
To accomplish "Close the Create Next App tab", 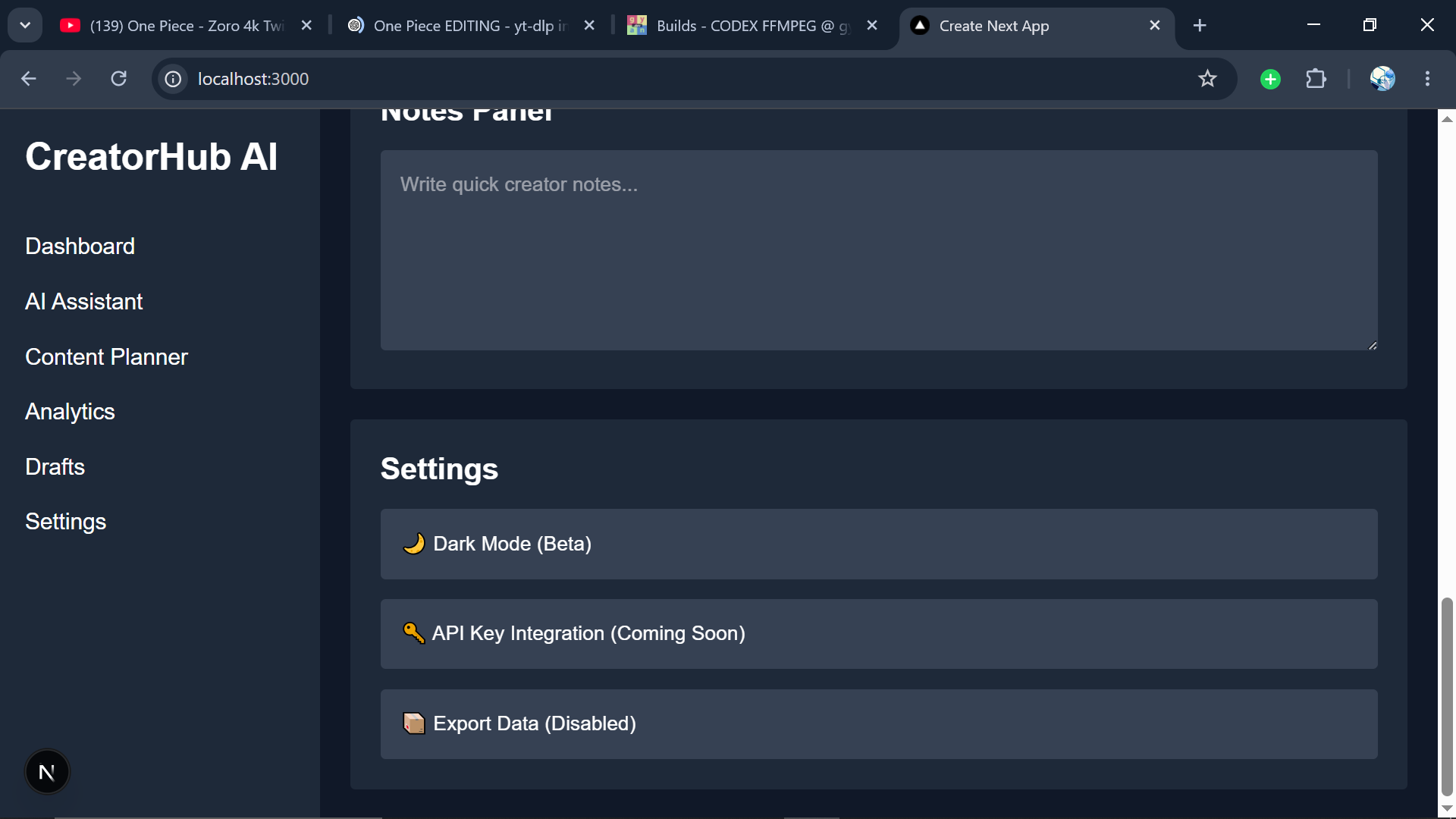I will [x=1155, y=26].
